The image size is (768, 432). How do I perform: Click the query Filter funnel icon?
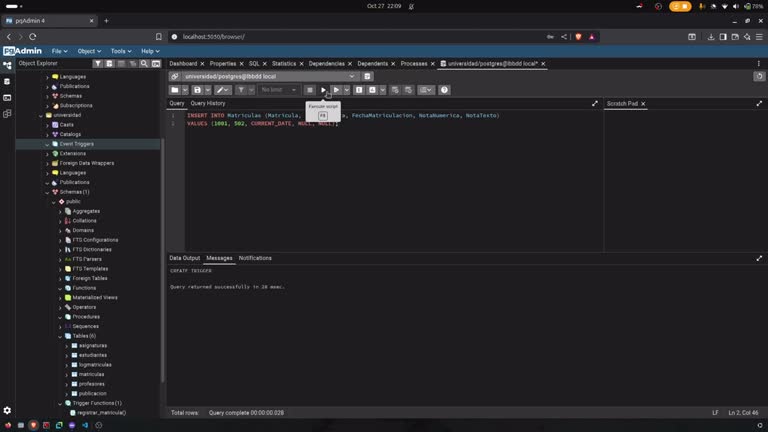(x=241, y=90)
